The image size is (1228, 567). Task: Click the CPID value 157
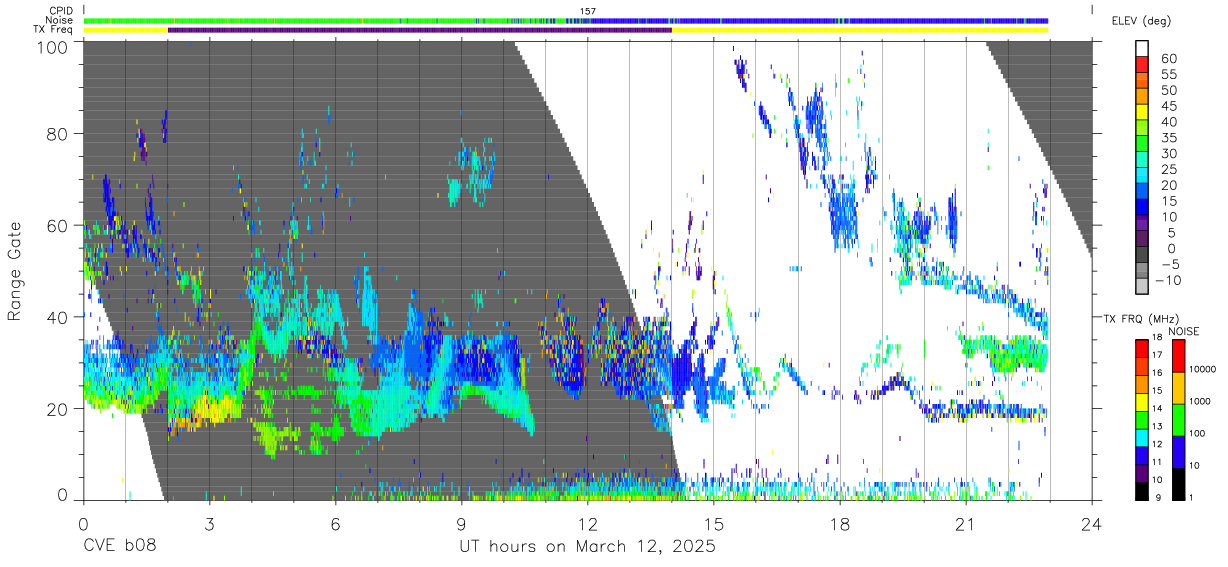(x=588, y=10)
